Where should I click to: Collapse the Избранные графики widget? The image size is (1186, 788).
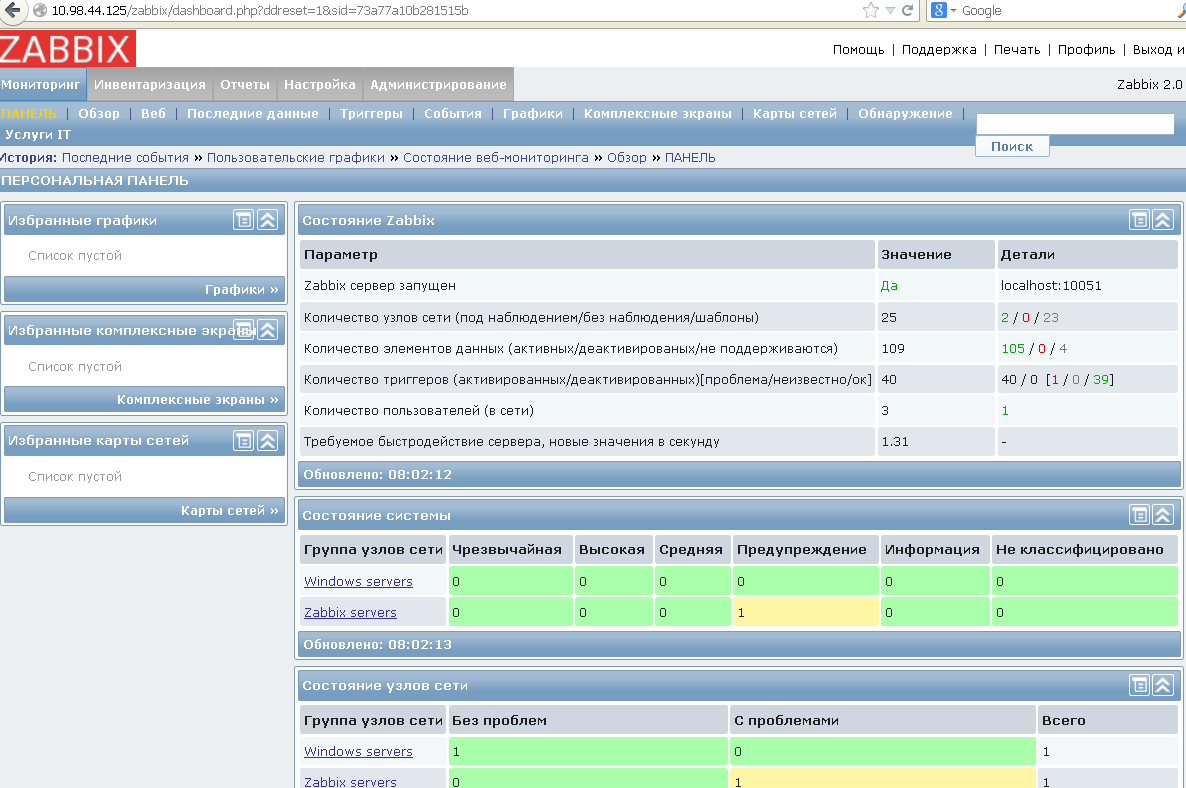266,219
